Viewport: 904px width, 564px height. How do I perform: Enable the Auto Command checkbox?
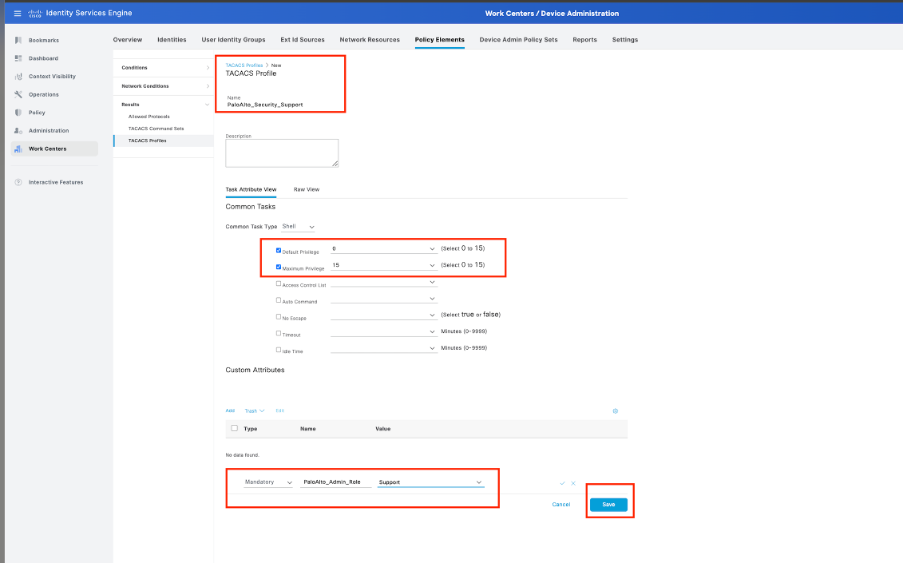(278, 300)
